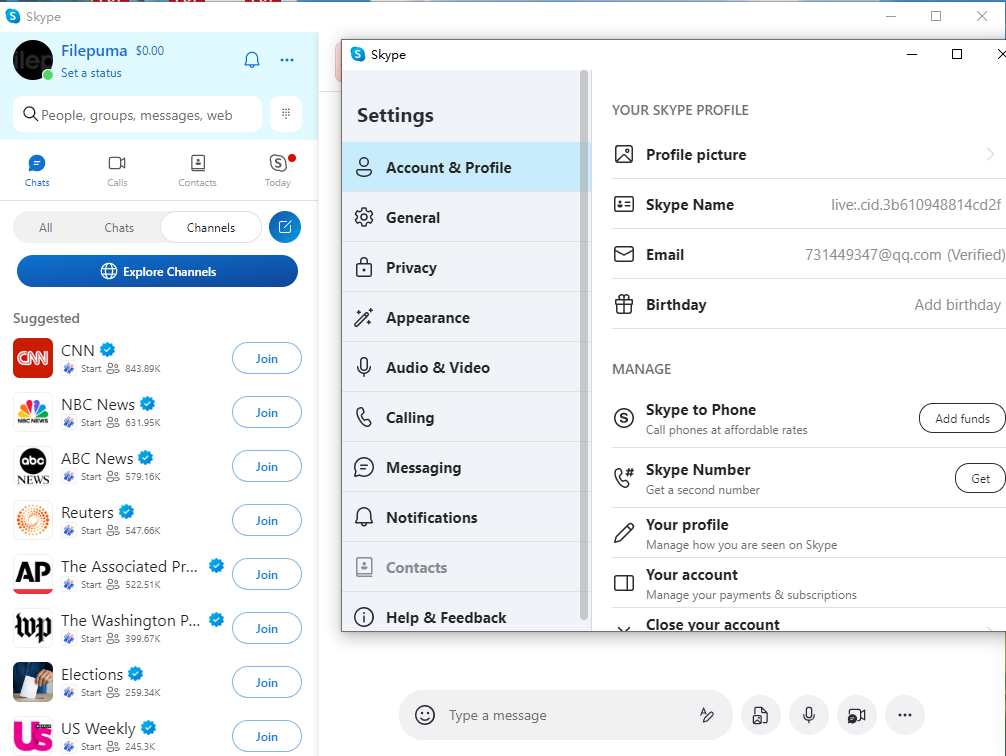Open the more options ellipsis next to the bell
The height and width of the screenshot is (756, 1006).
click(287, 60)
